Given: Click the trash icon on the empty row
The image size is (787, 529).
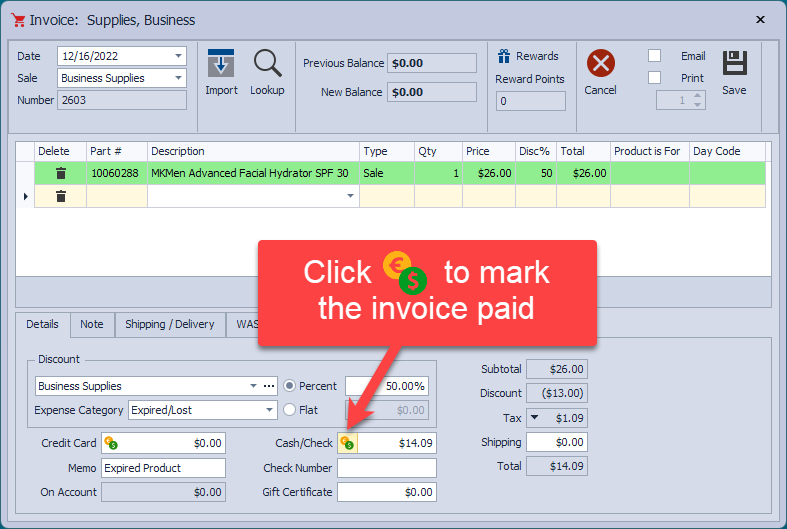Looking at the screenshot, I should point(61,196).
